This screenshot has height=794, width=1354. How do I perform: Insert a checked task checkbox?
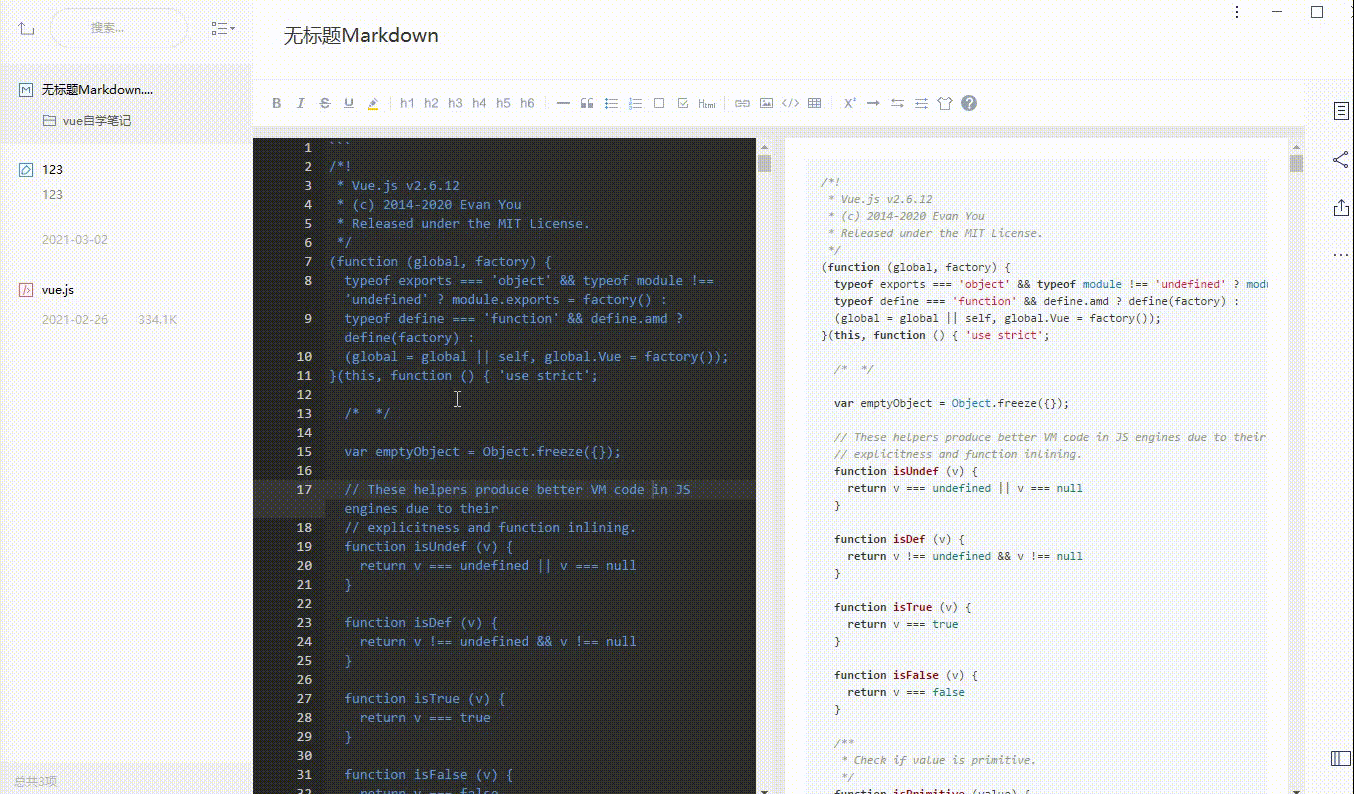[683, 103]
